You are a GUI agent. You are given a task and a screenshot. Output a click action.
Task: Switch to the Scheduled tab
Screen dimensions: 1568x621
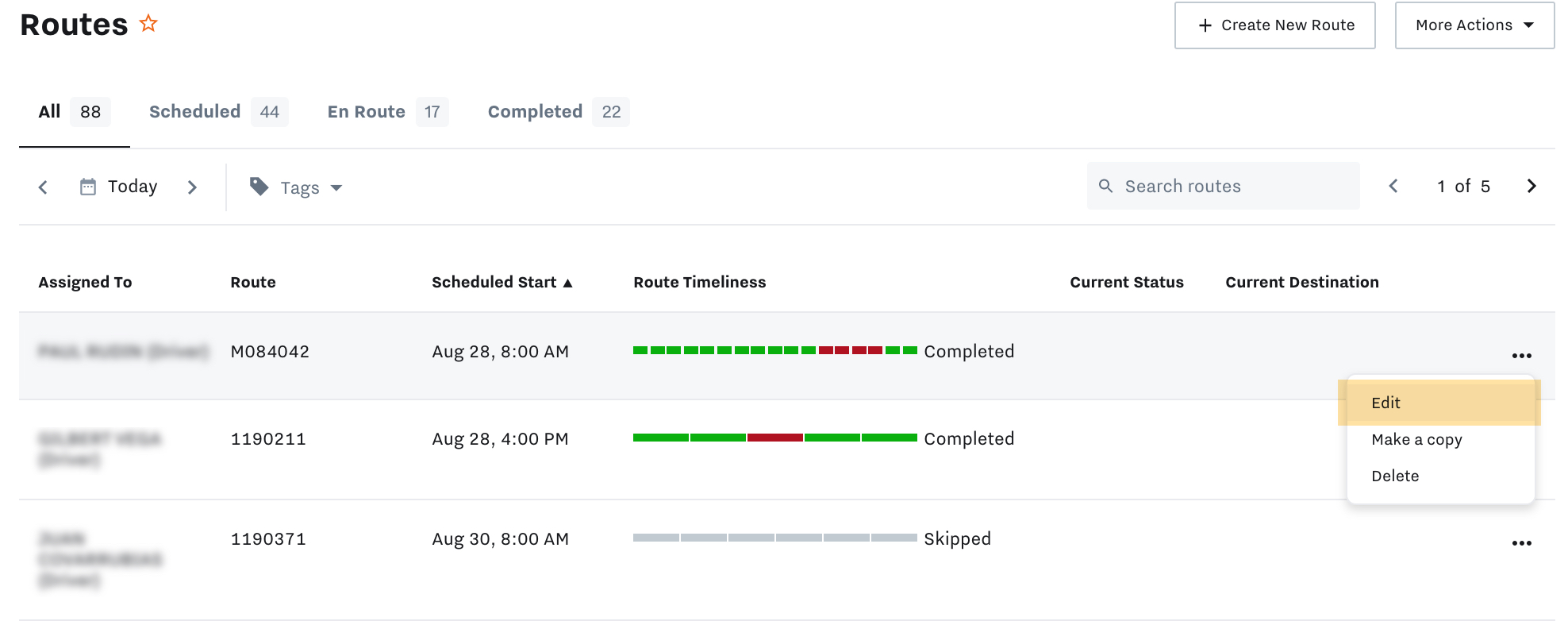tap(195, 112)
